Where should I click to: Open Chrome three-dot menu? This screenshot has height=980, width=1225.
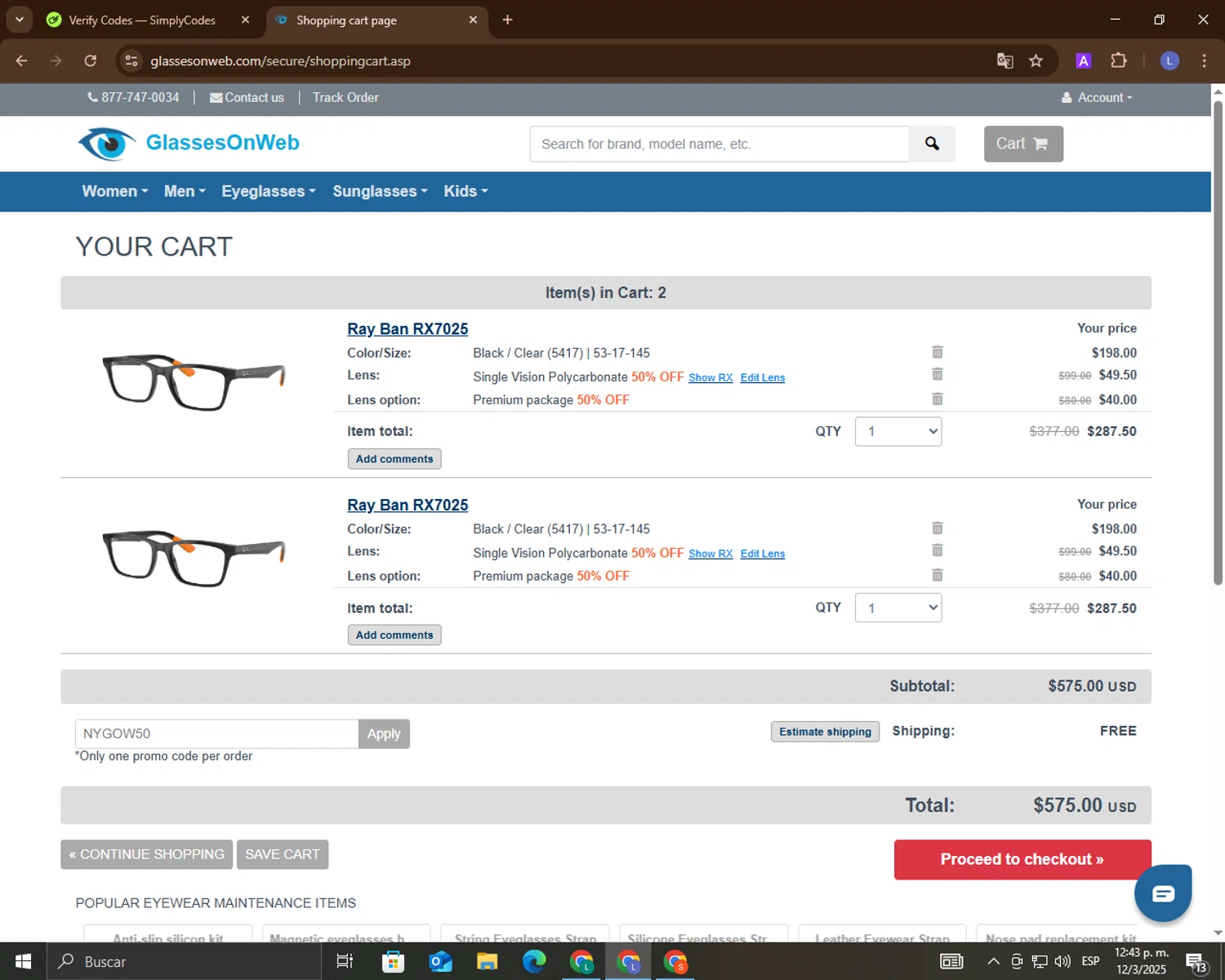coord(1204,60)
